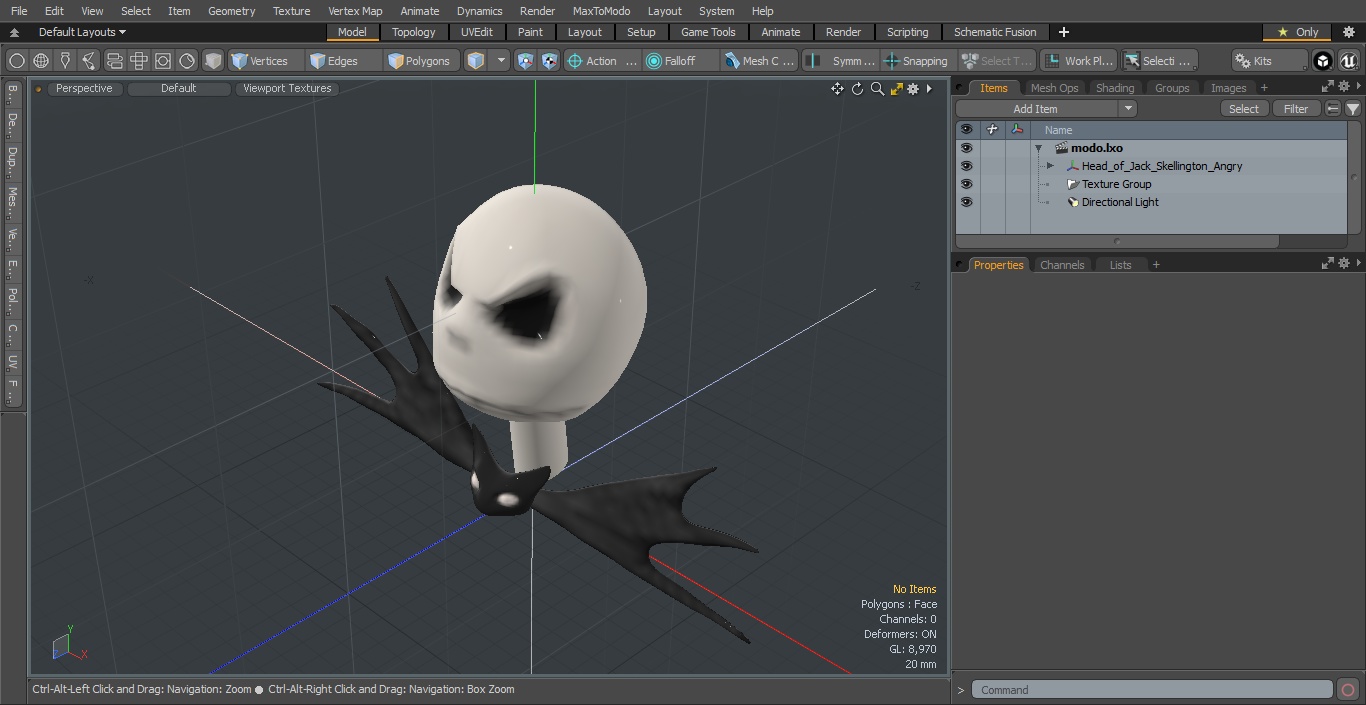Viewport: 1366px width, 705px height.
Task: Switch to the UVEdit layout tab
Action: click(477, 32)
